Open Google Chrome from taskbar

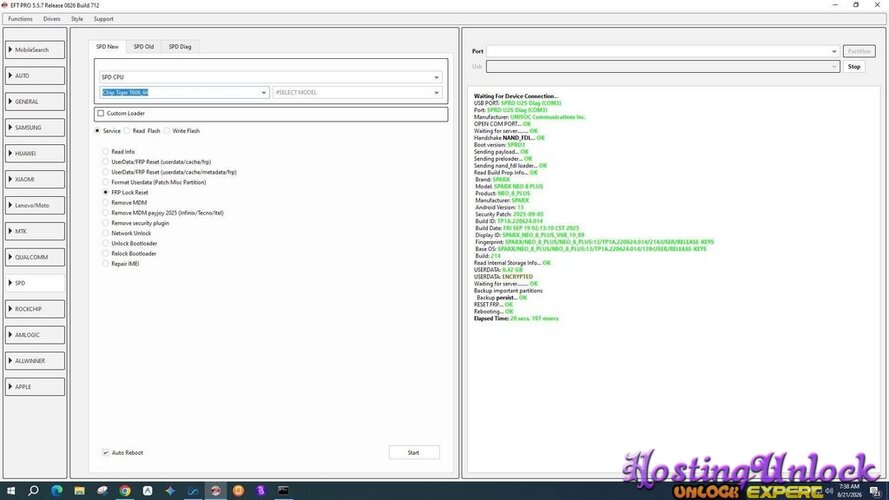click(x=125, y=490)
